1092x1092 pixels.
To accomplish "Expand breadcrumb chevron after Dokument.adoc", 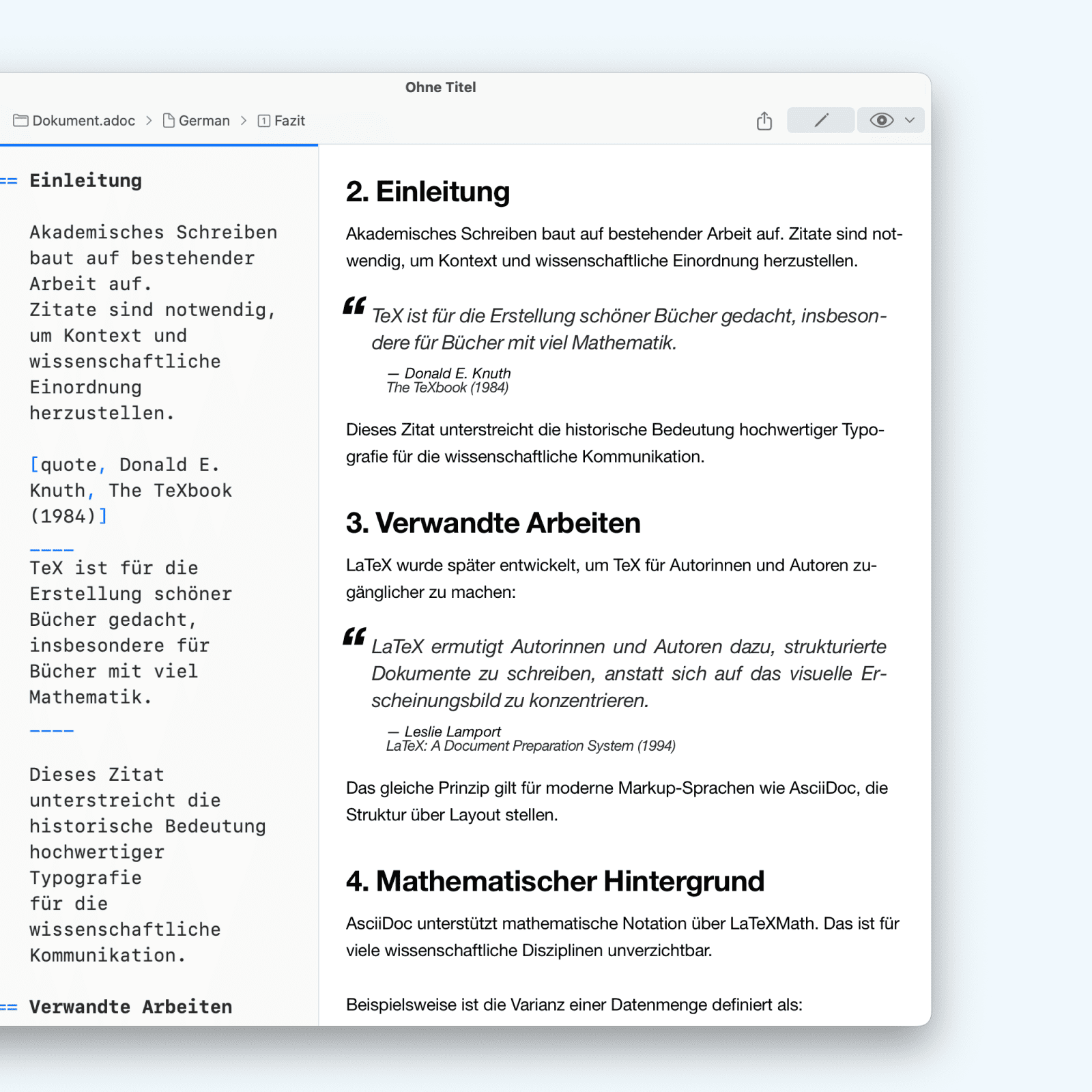I will pyautogui.click(x=149, y=121).
